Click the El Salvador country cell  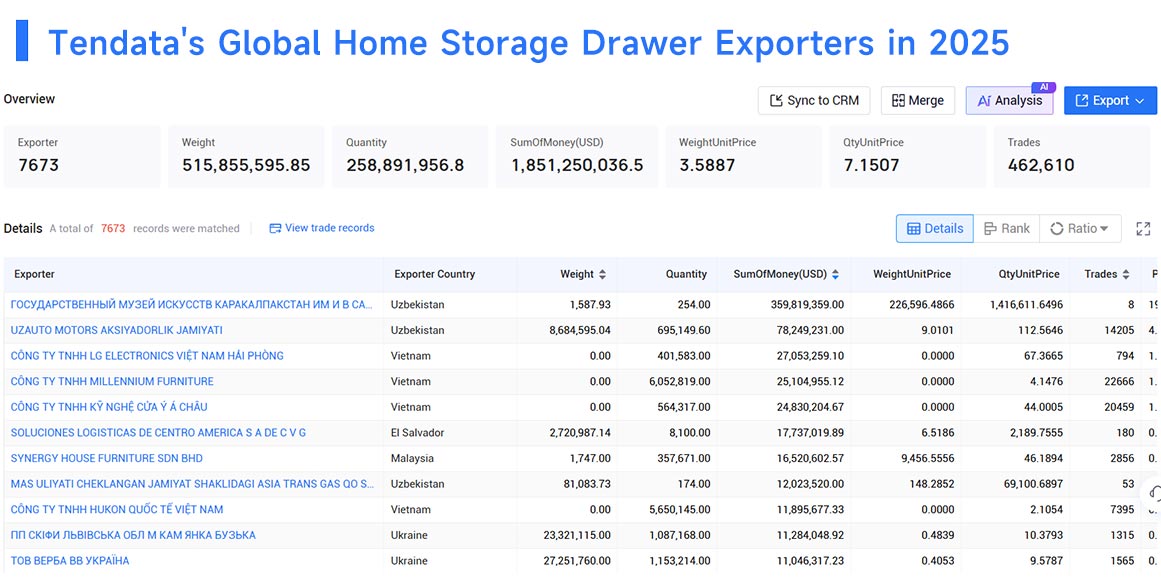[x=418, y=432]
